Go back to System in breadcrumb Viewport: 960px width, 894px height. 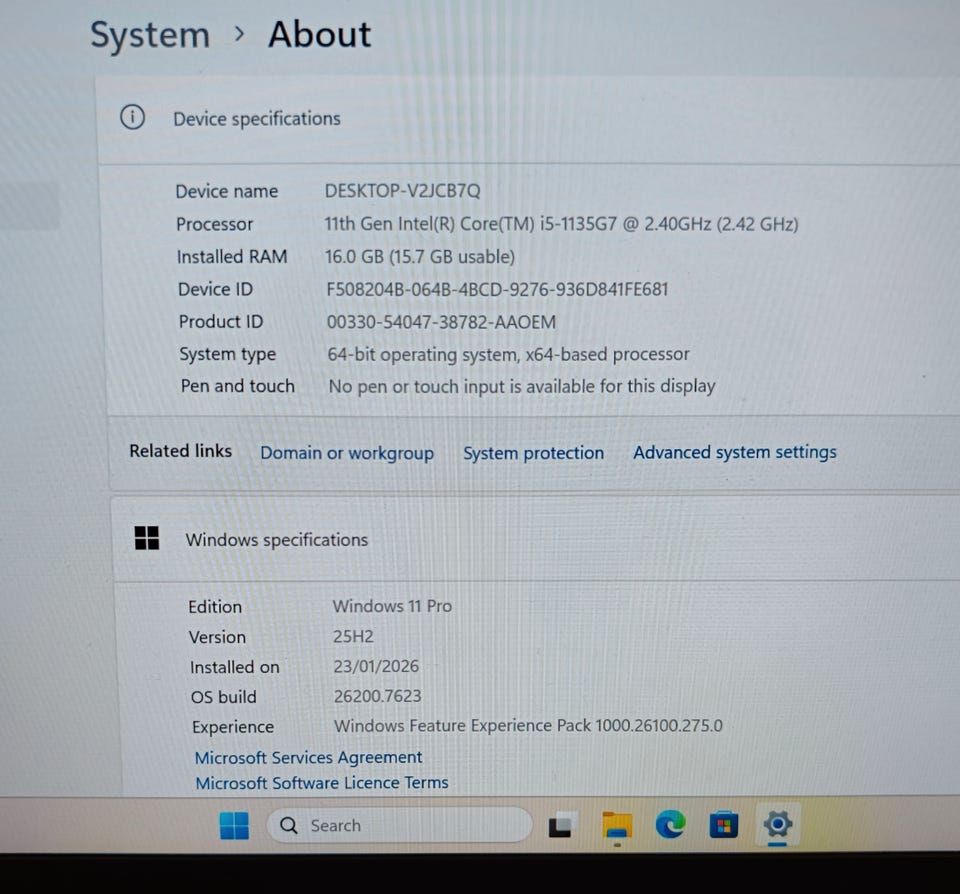[150, 34]
